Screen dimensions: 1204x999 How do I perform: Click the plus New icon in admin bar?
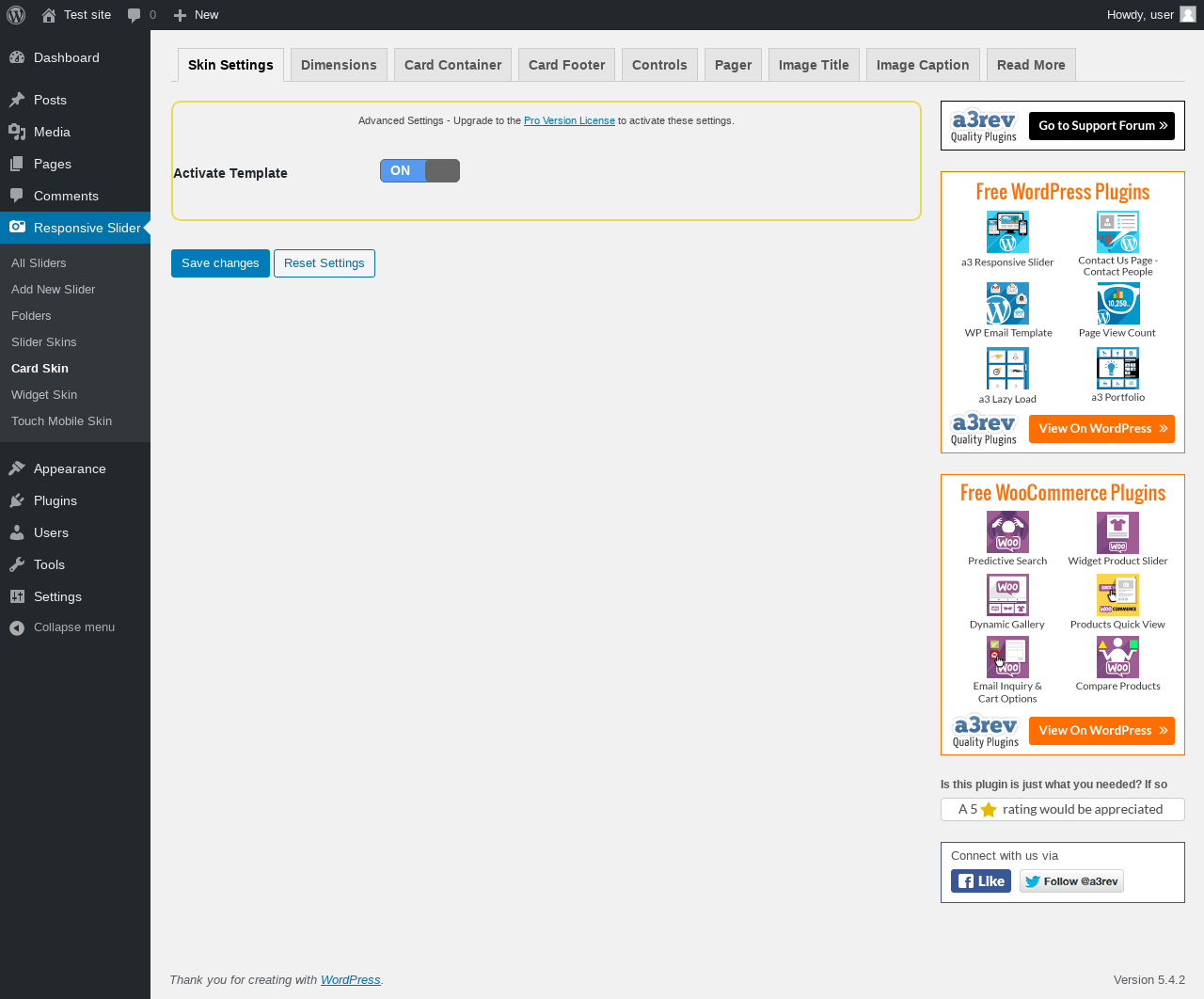pos(180,15)
